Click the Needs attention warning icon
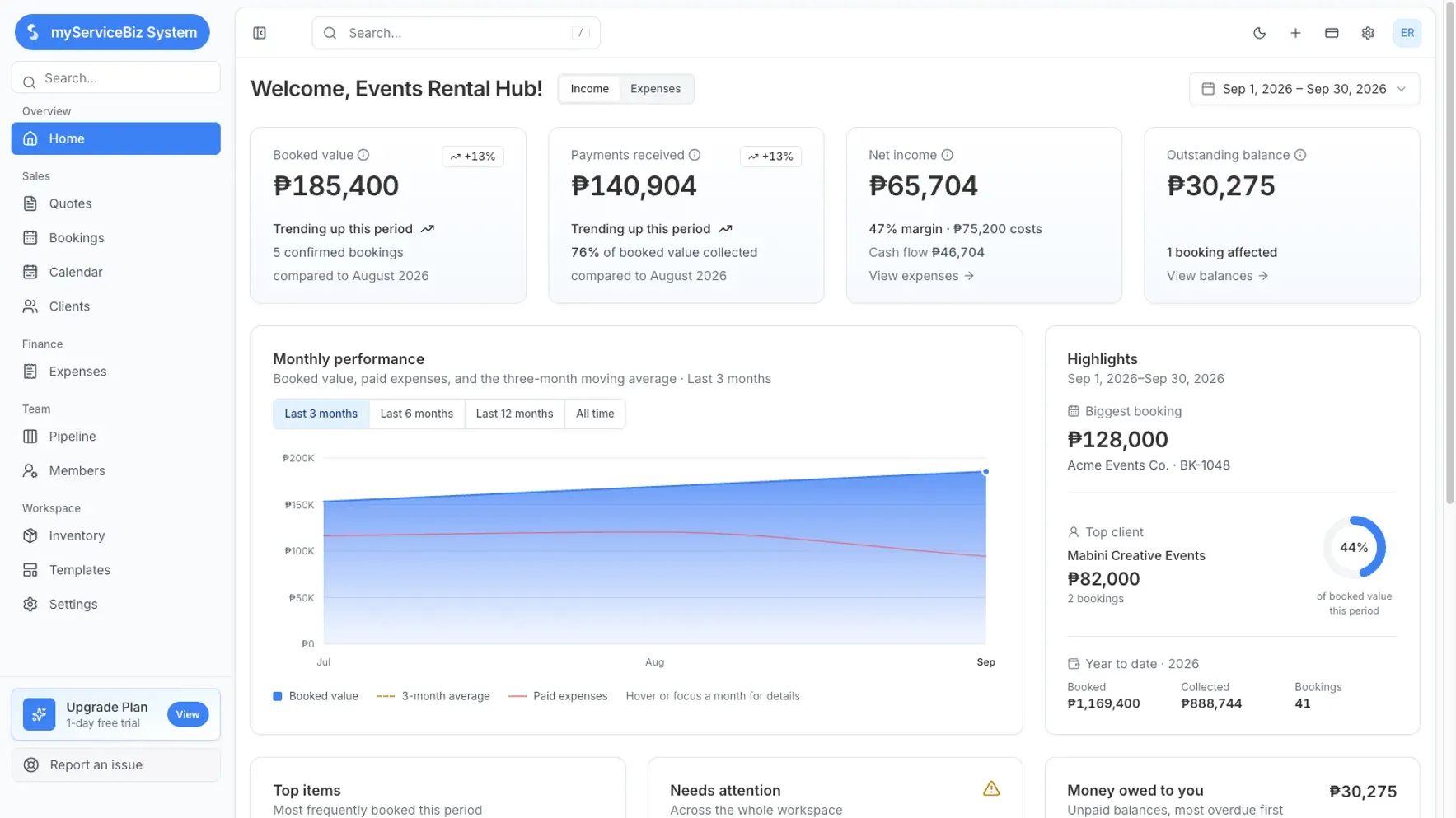Viewport: 1456px width, 818px height. (x=990, y=788)
